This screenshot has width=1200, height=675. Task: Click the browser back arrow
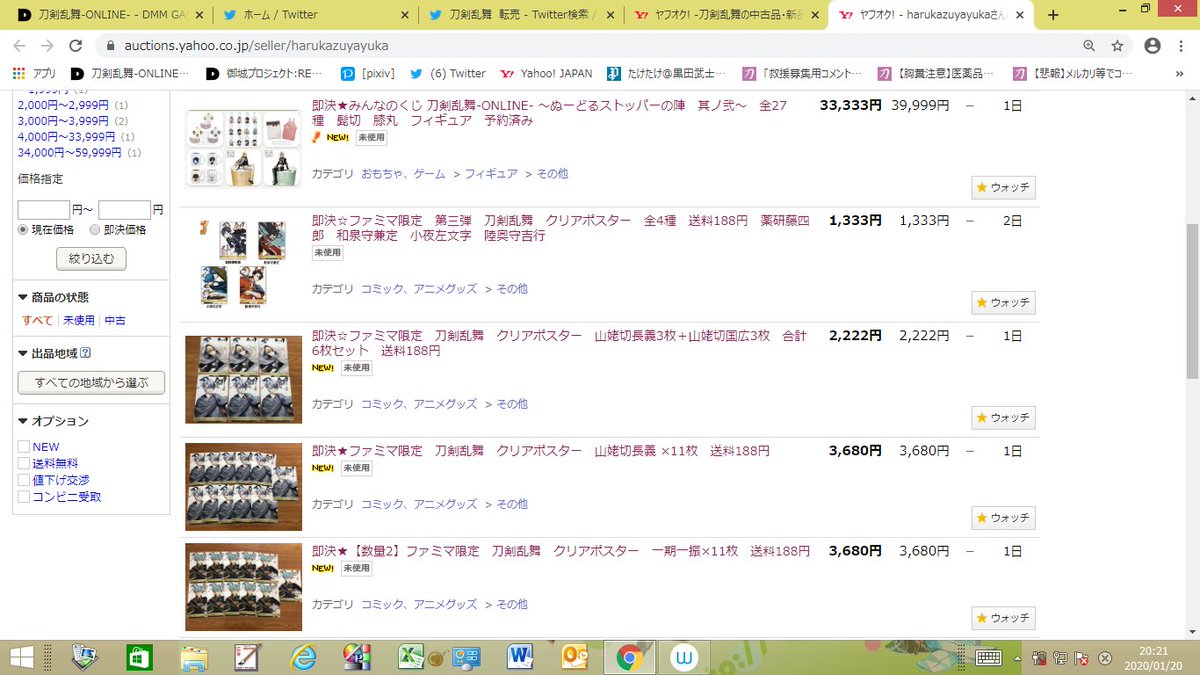click(x=19, y=46)
